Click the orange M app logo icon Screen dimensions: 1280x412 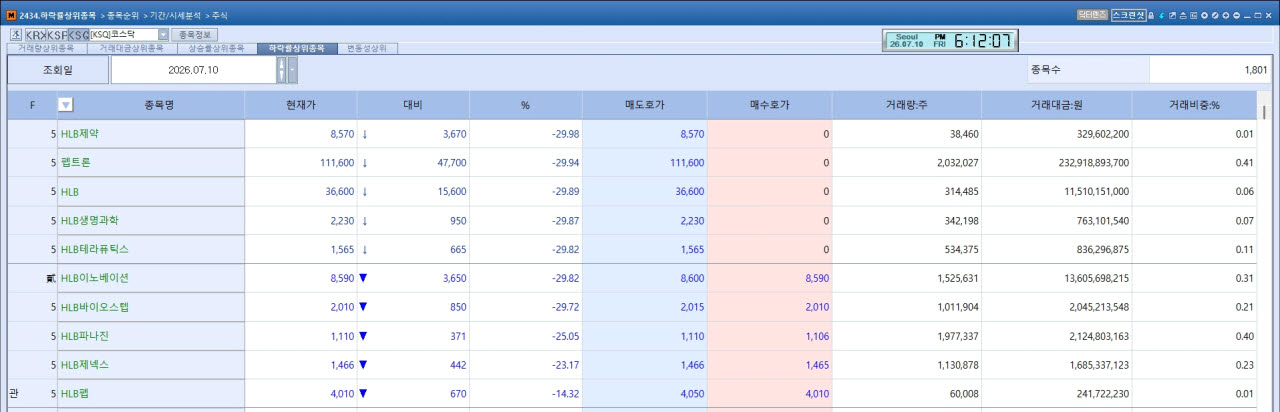coord(11,16)
